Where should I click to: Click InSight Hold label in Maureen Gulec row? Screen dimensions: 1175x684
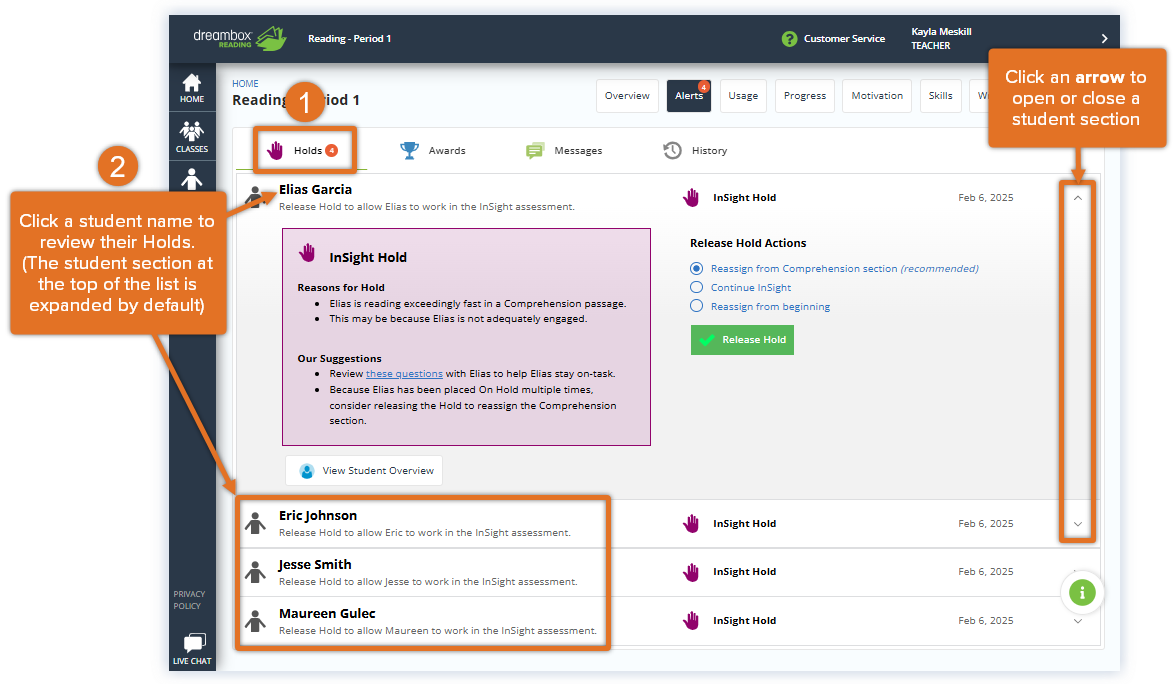coord(744,621)
